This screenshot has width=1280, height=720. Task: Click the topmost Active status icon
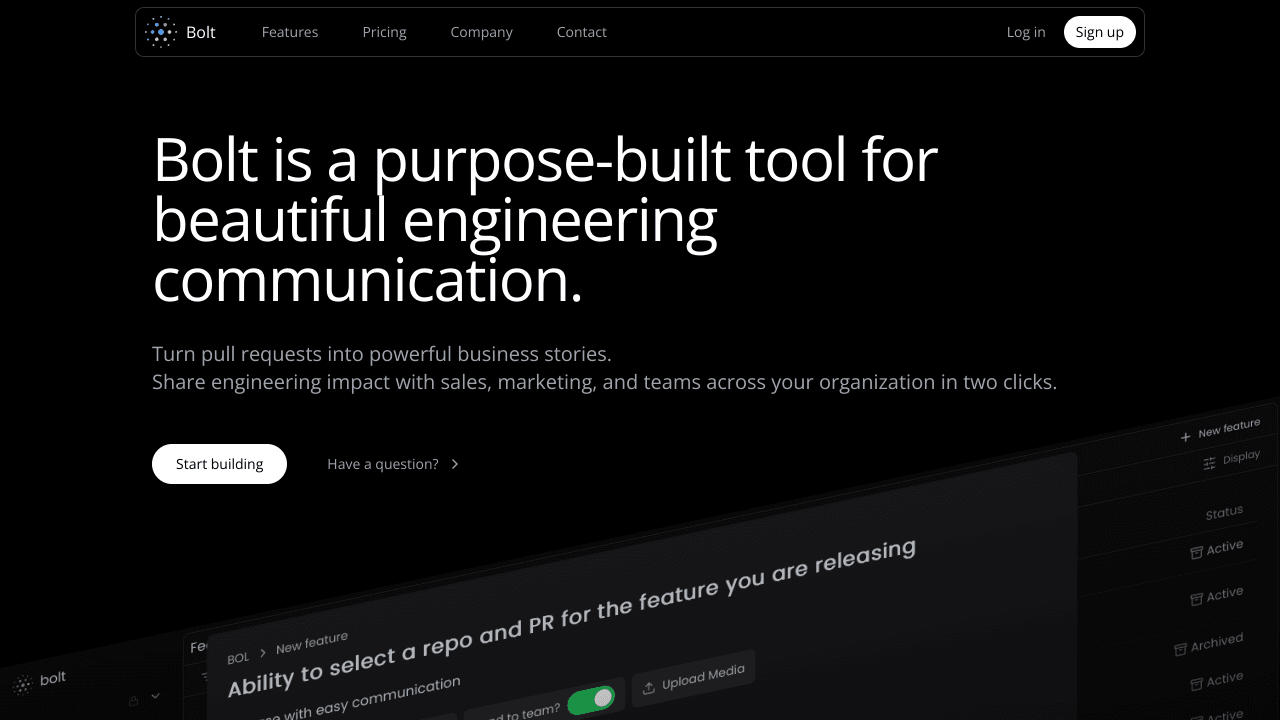(1195, 552)
